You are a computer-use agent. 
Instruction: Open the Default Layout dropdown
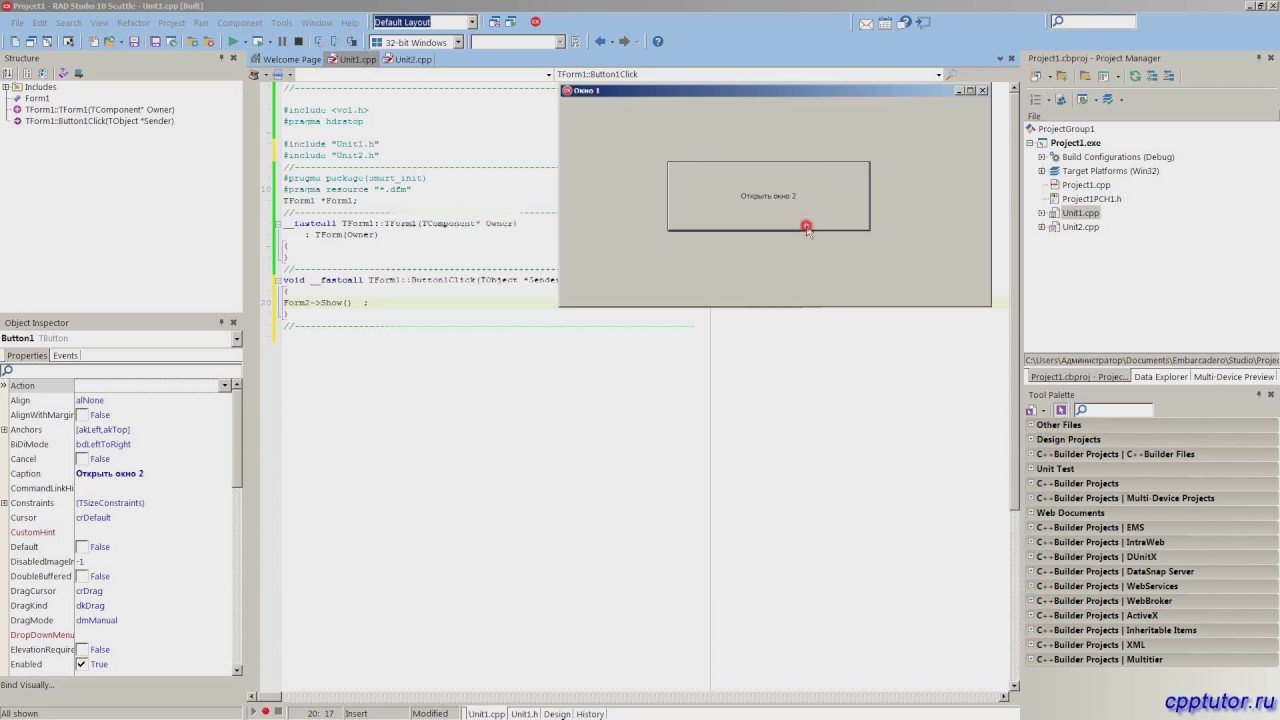click(472, 22)
